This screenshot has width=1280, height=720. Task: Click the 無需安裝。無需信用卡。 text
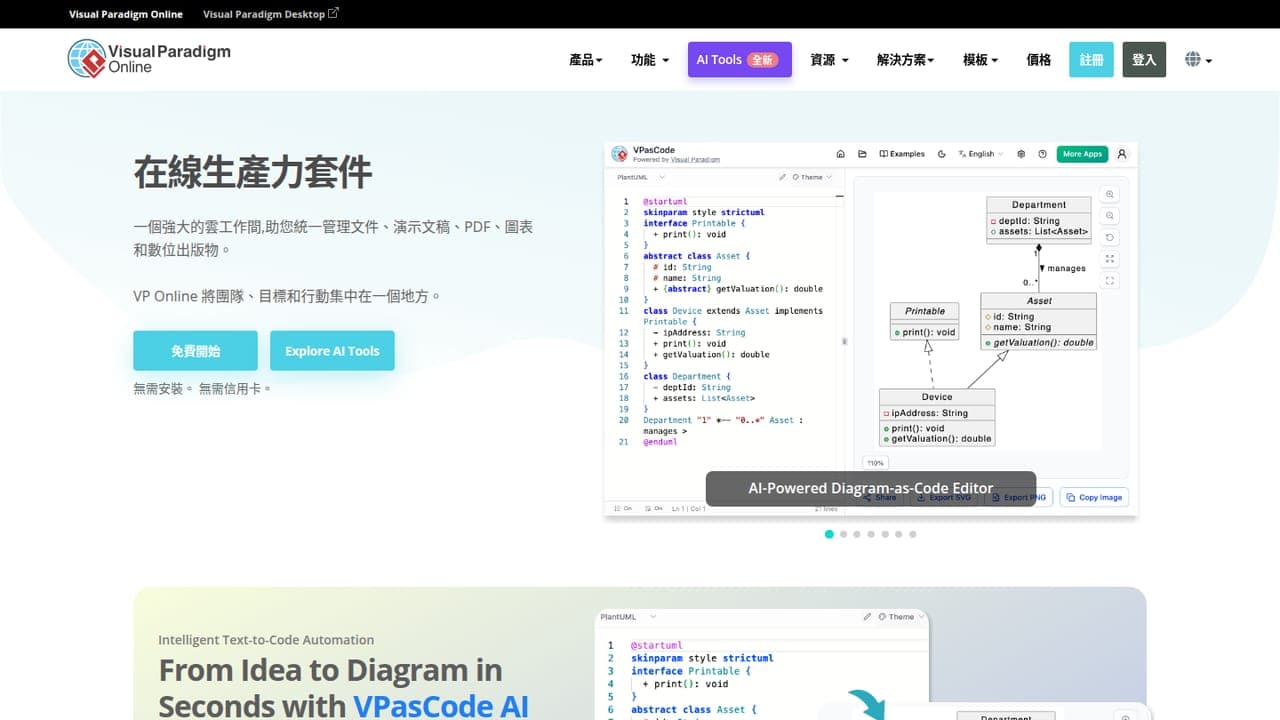pos(202,388)
